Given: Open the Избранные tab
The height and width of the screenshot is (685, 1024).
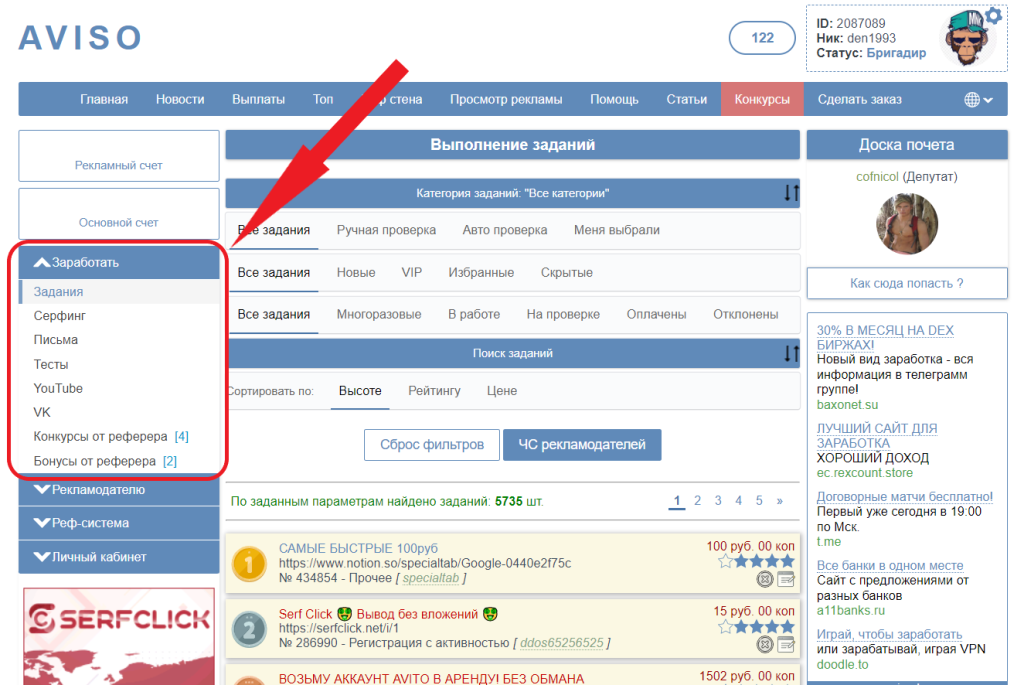Looking at the screenshot, I should tap(481, 272).
